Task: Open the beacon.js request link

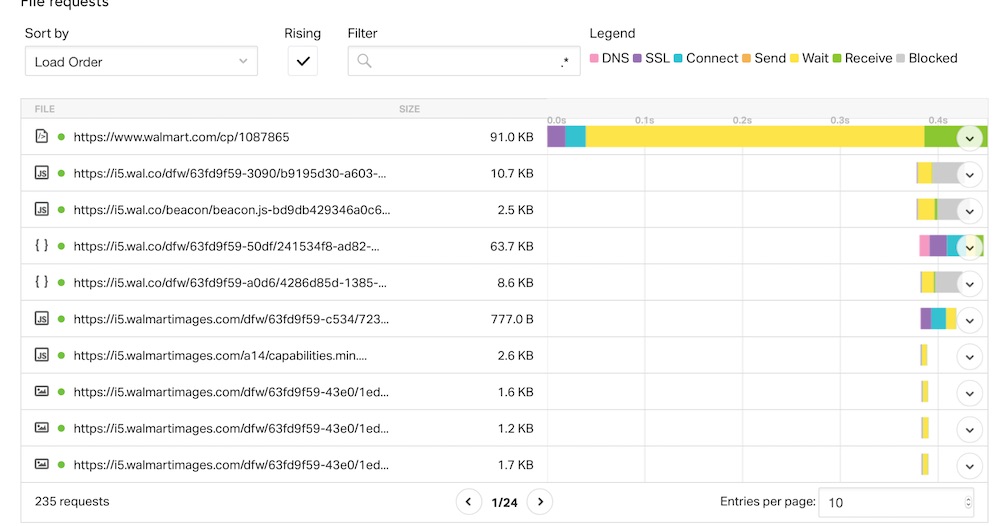Action: pos(232,210)
